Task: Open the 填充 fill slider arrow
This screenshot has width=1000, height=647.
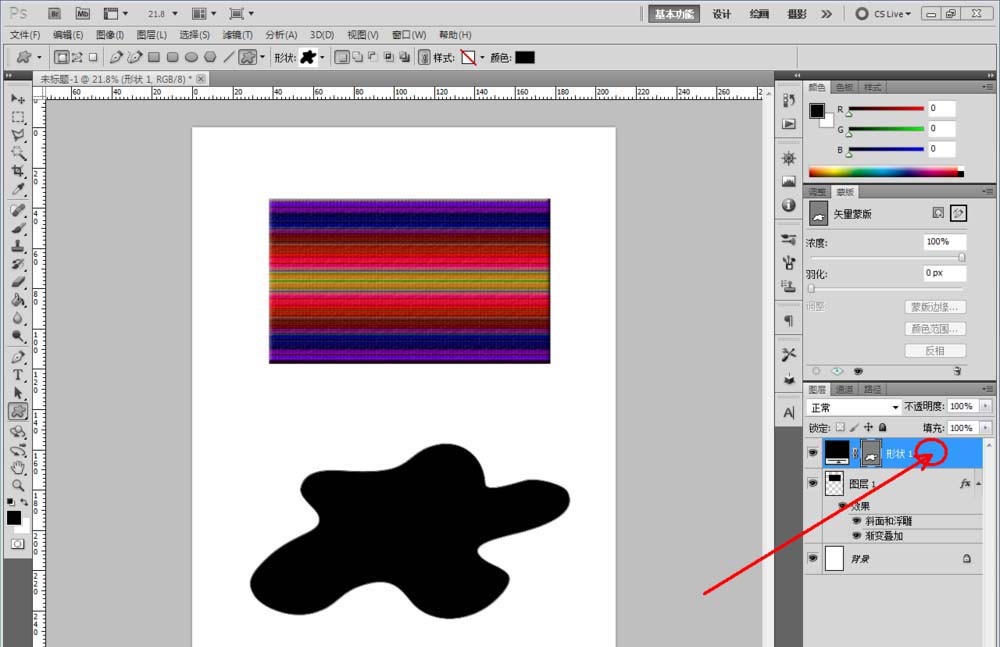Action: pos(985,428)
